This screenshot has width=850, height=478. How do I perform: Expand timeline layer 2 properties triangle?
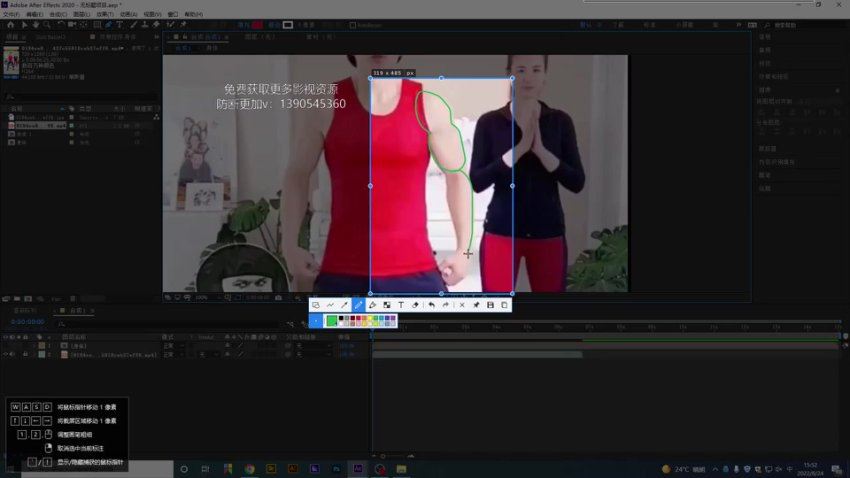click(34, 354)
